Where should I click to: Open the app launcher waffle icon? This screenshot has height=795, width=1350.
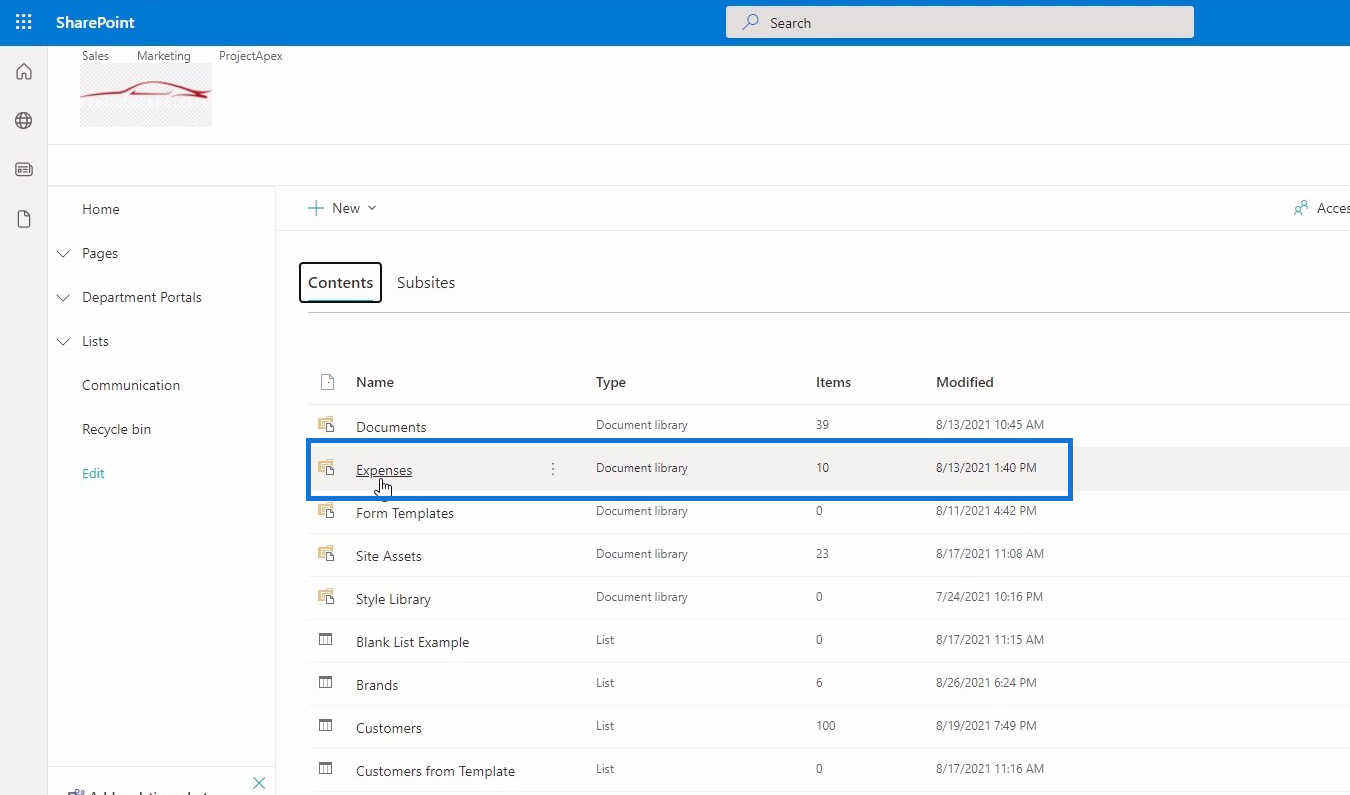(x=24, y=22)
